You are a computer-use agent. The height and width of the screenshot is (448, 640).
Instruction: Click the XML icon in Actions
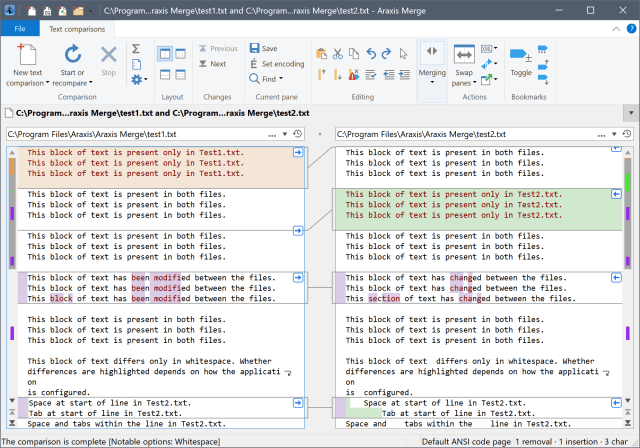(x=487, y=49)
